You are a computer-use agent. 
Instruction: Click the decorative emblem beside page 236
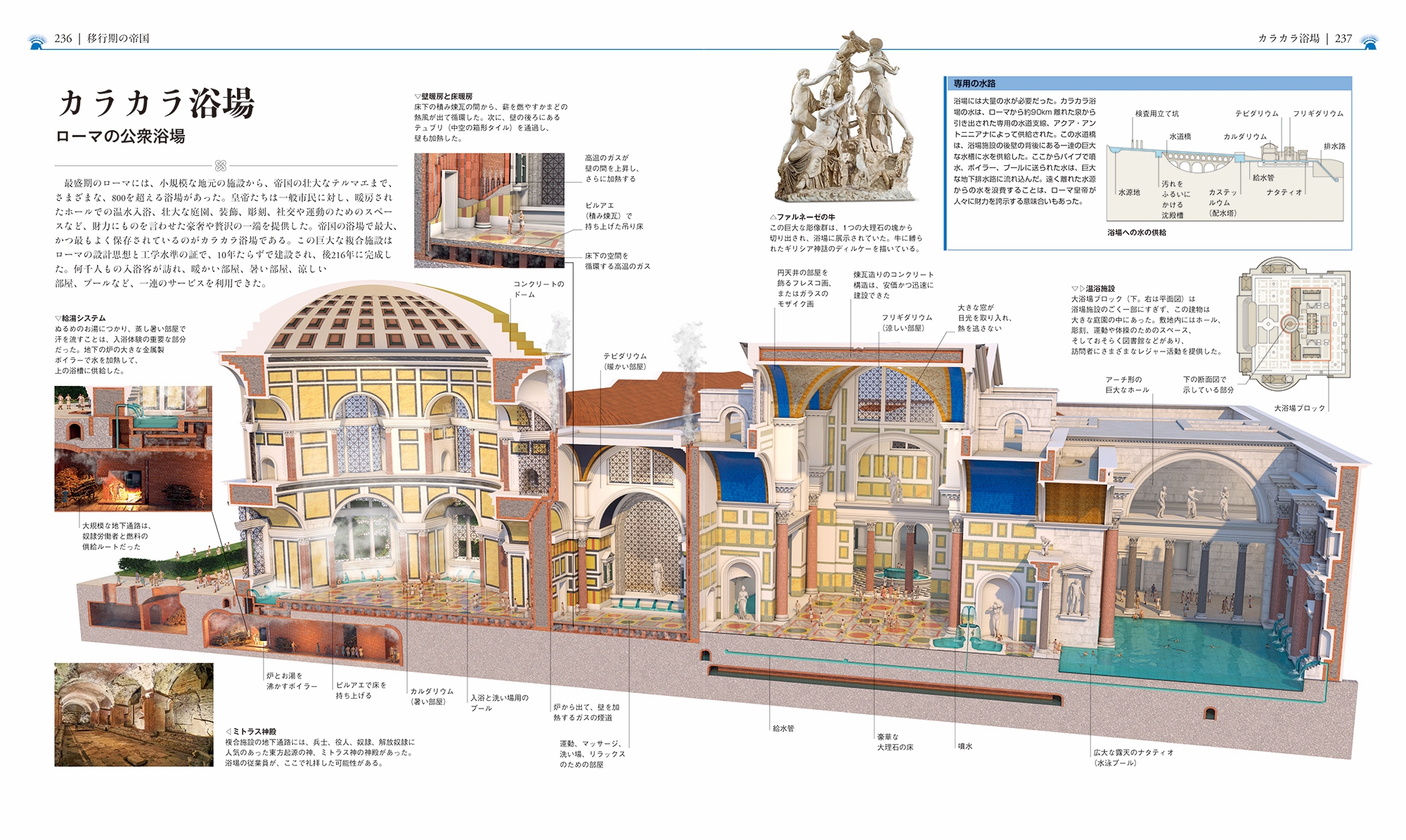(x=37, y=41)
